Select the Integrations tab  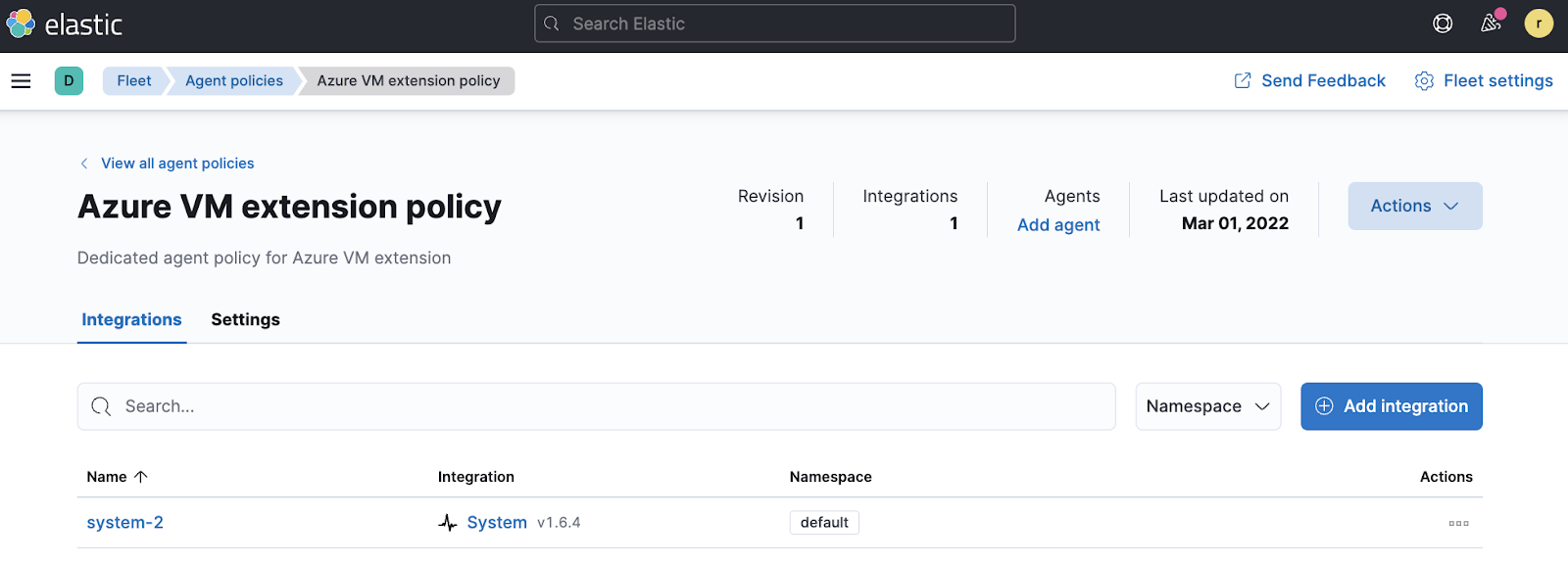tap(131, 320)
